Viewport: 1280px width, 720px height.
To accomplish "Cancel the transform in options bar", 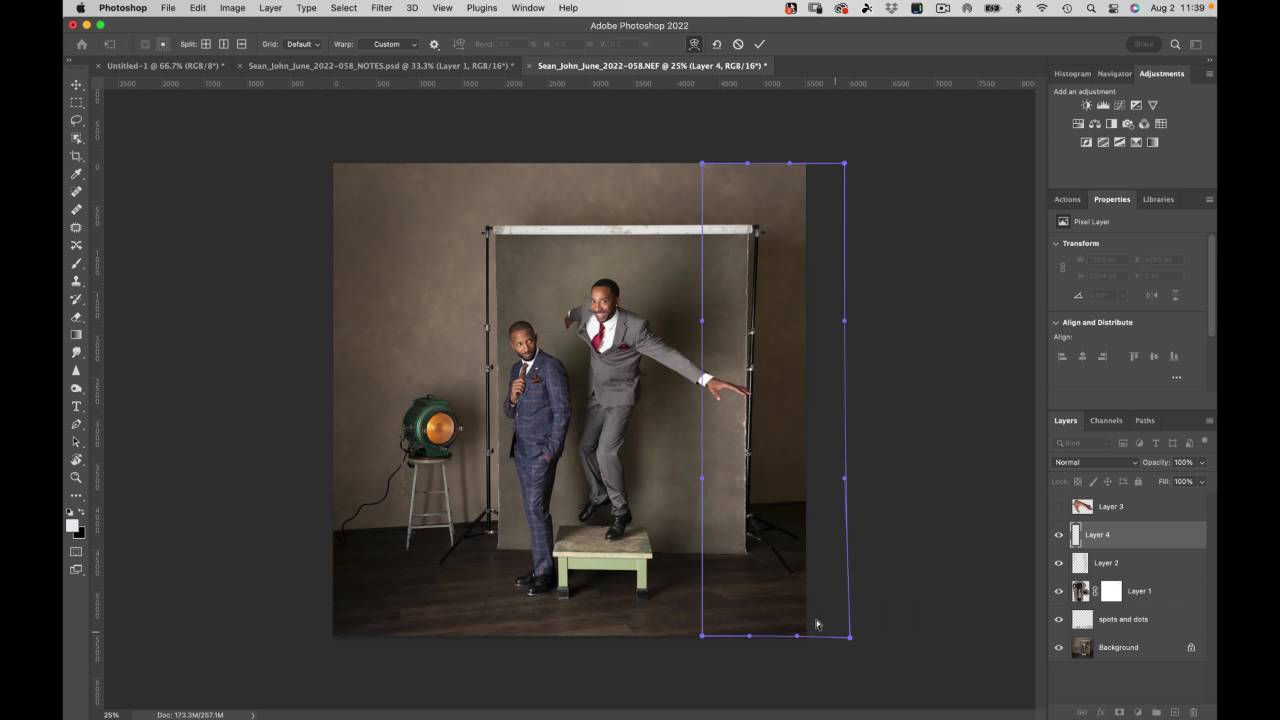I will (x=738, y=44).
